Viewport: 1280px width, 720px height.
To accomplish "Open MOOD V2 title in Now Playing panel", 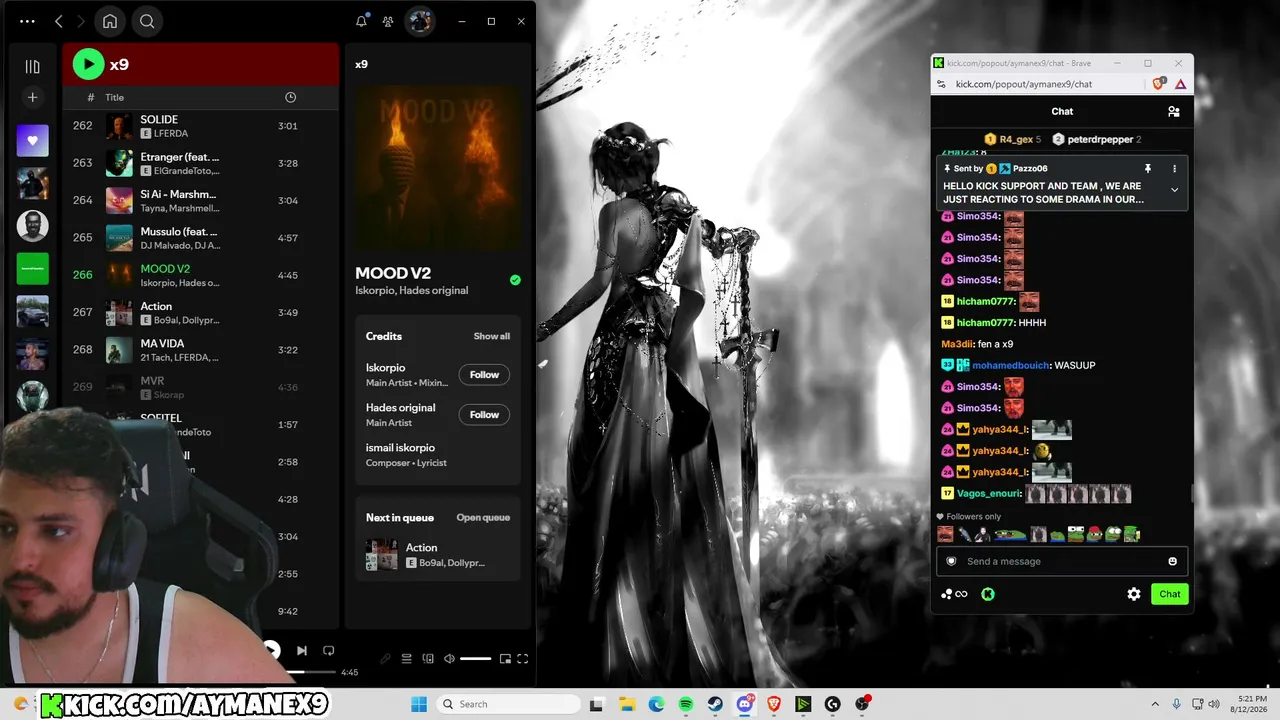I will tap(393, 273).
